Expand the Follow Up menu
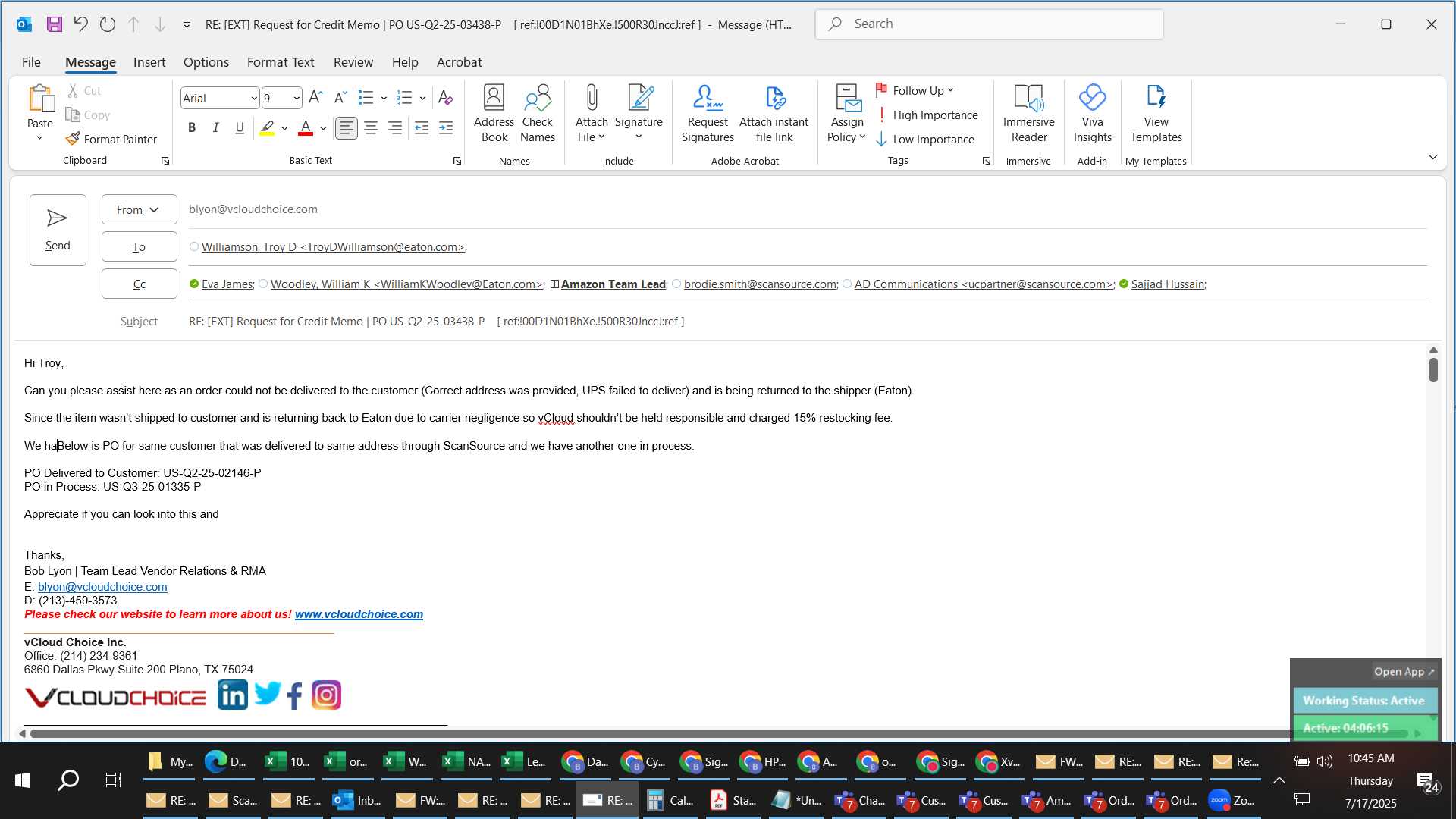Image resolution: width=1456 pixels, height=819 pixels. click(915, 90)
